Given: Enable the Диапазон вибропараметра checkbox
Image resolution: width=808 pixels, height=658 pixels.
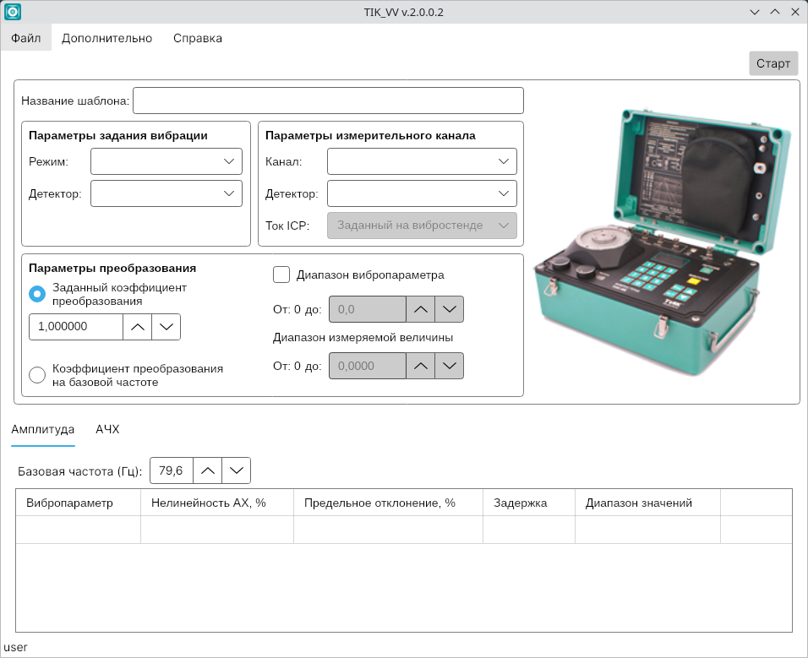Looking at the screenshot, I should click(281, 275).
